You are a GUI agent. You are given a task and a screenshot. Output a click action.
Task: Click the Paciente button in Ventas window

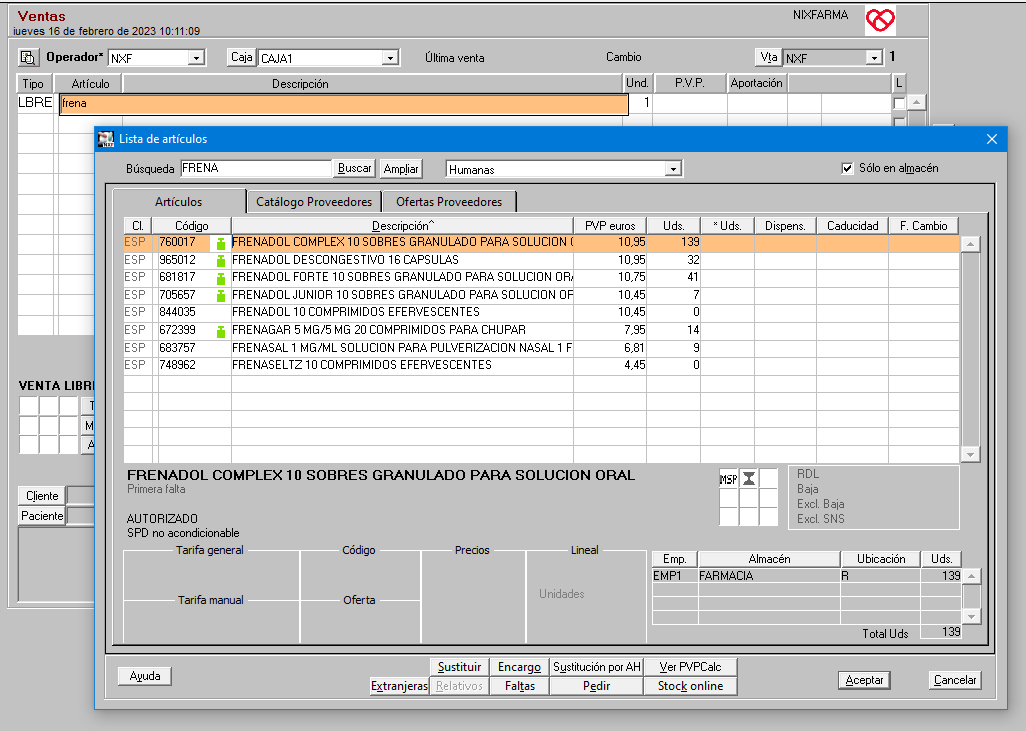coord(42,516)
